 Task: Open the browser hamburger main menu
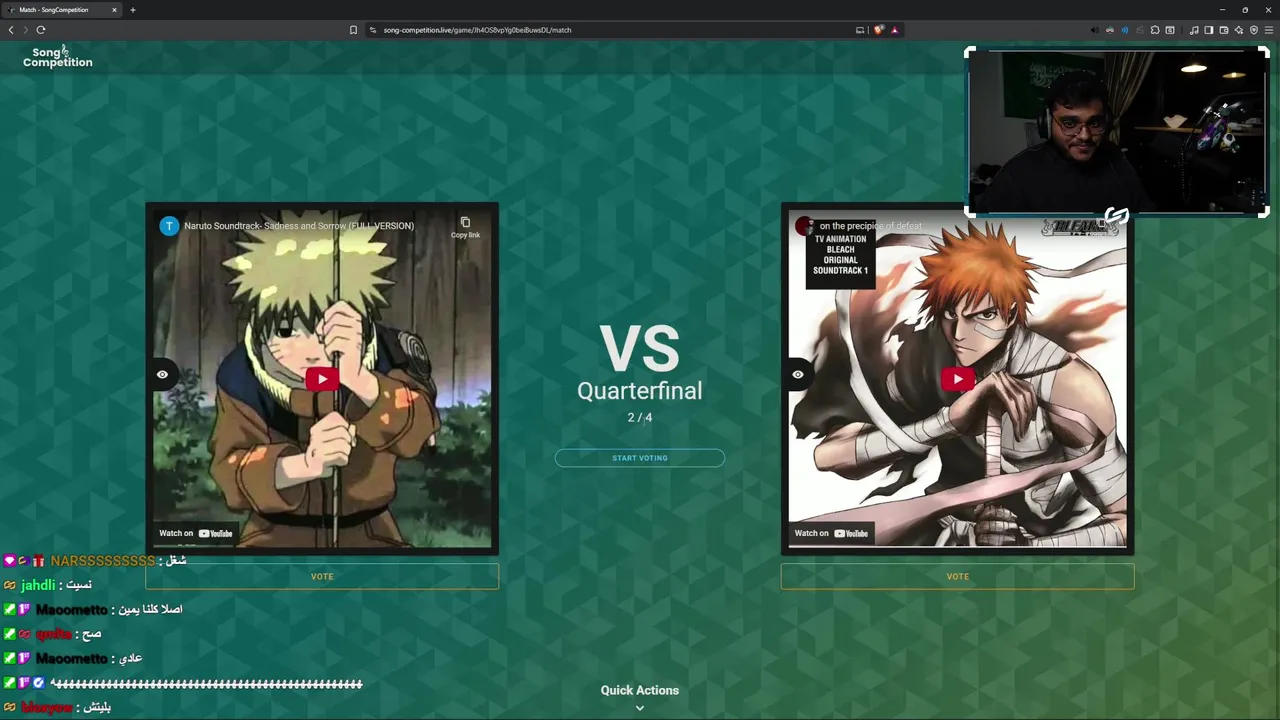coord(1269,30)
